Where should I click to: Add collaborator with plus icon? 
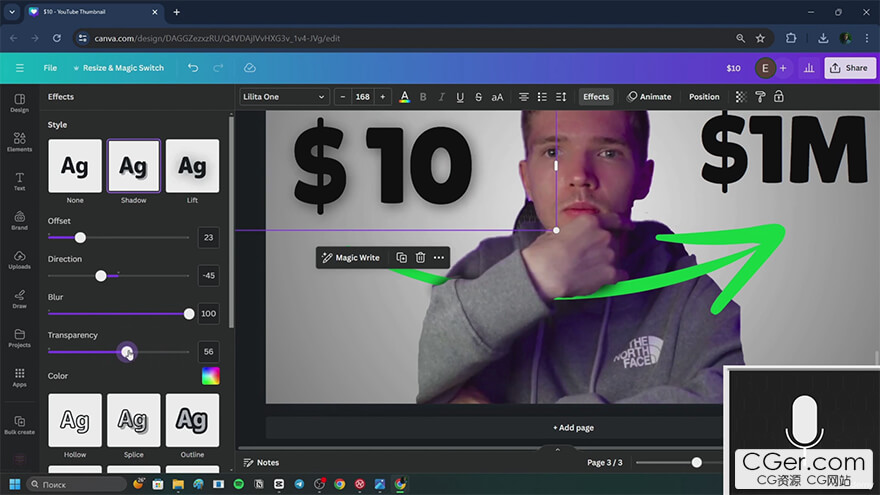[x=783, y=68]
